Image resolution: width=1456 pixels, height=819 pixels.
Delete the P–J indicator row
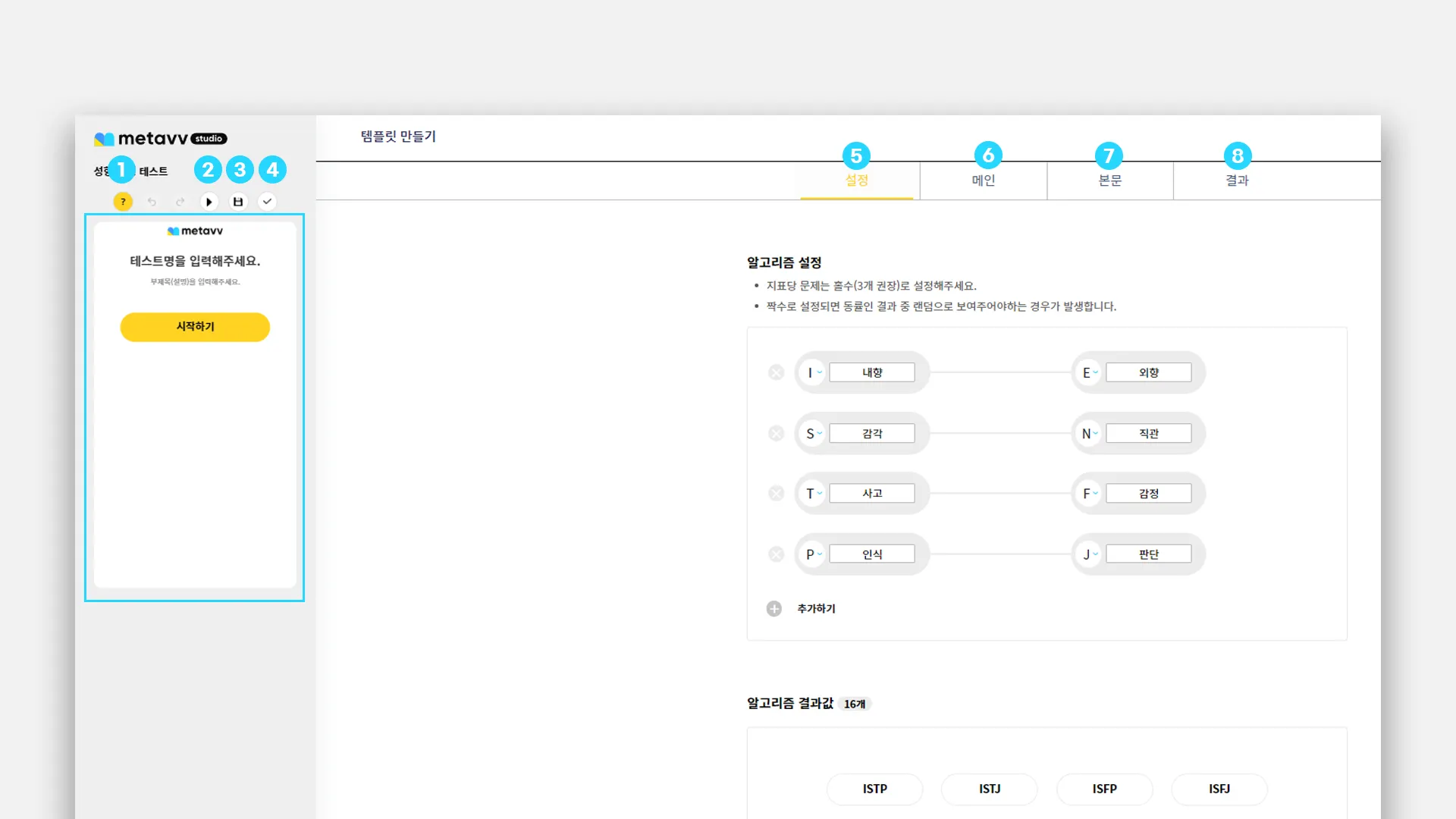point(776,554)
